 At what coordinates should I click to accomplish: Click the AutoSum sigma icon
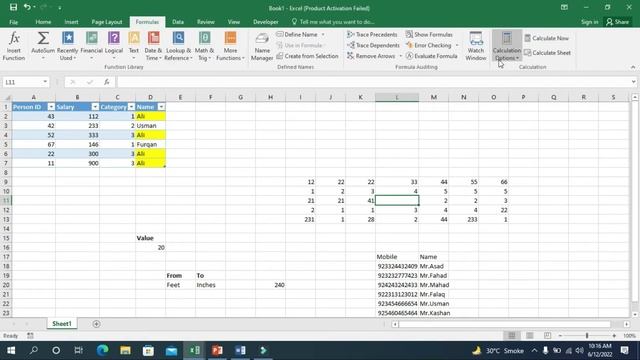tap(43, 38)
